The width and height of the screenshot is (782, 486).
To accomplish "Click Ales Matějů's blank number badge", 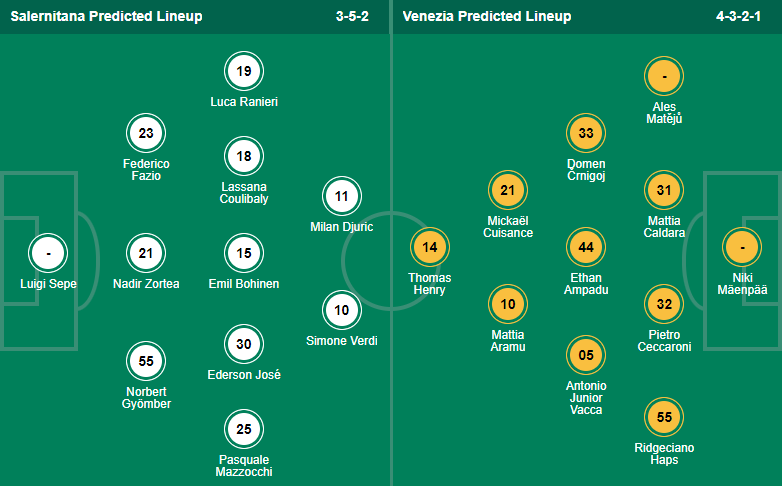I will (664, 76).
